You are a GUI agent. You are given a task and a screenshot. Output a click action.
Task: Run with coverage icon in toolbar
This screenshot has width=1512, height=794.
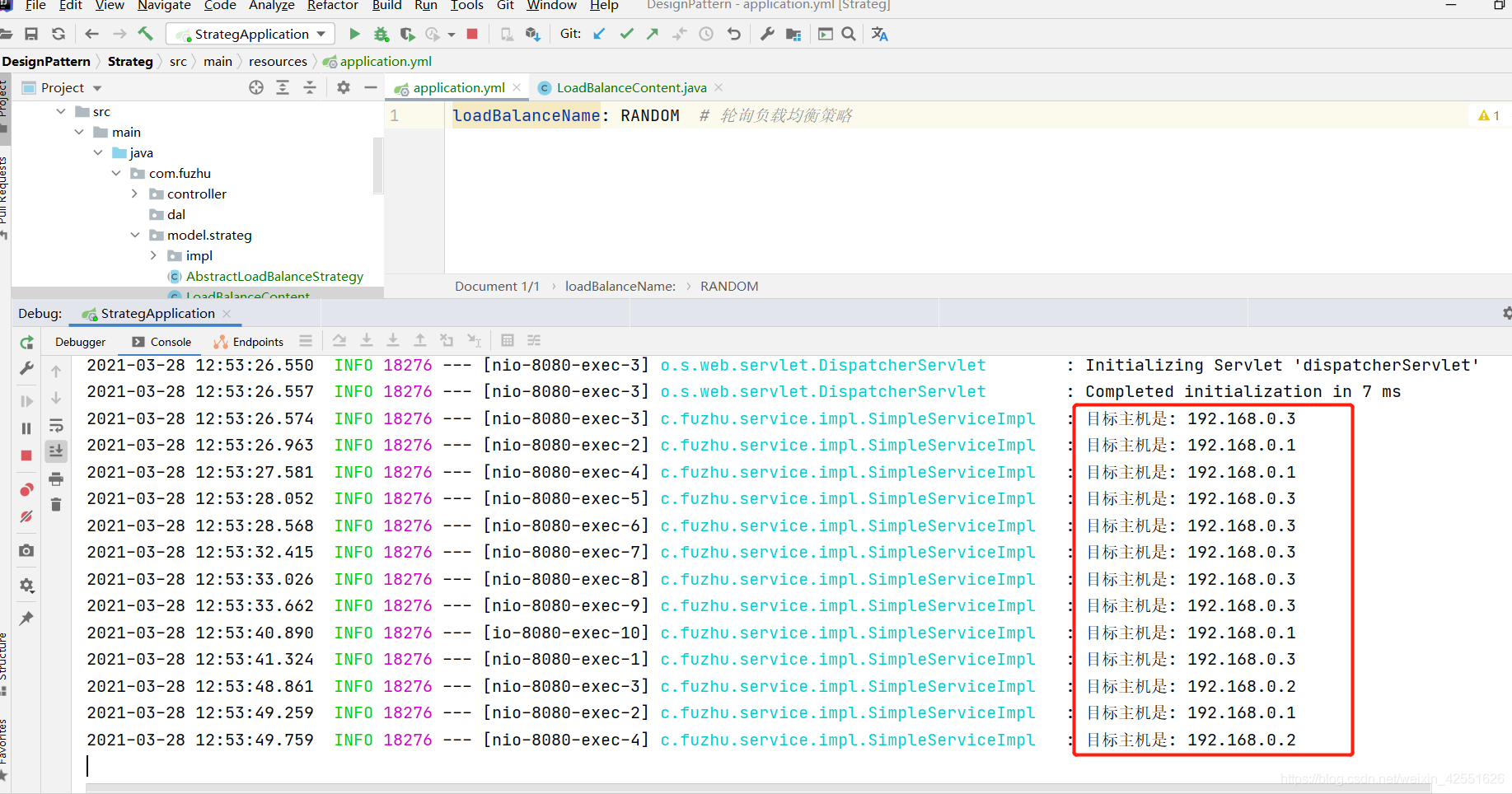click(x=407, y=34)
